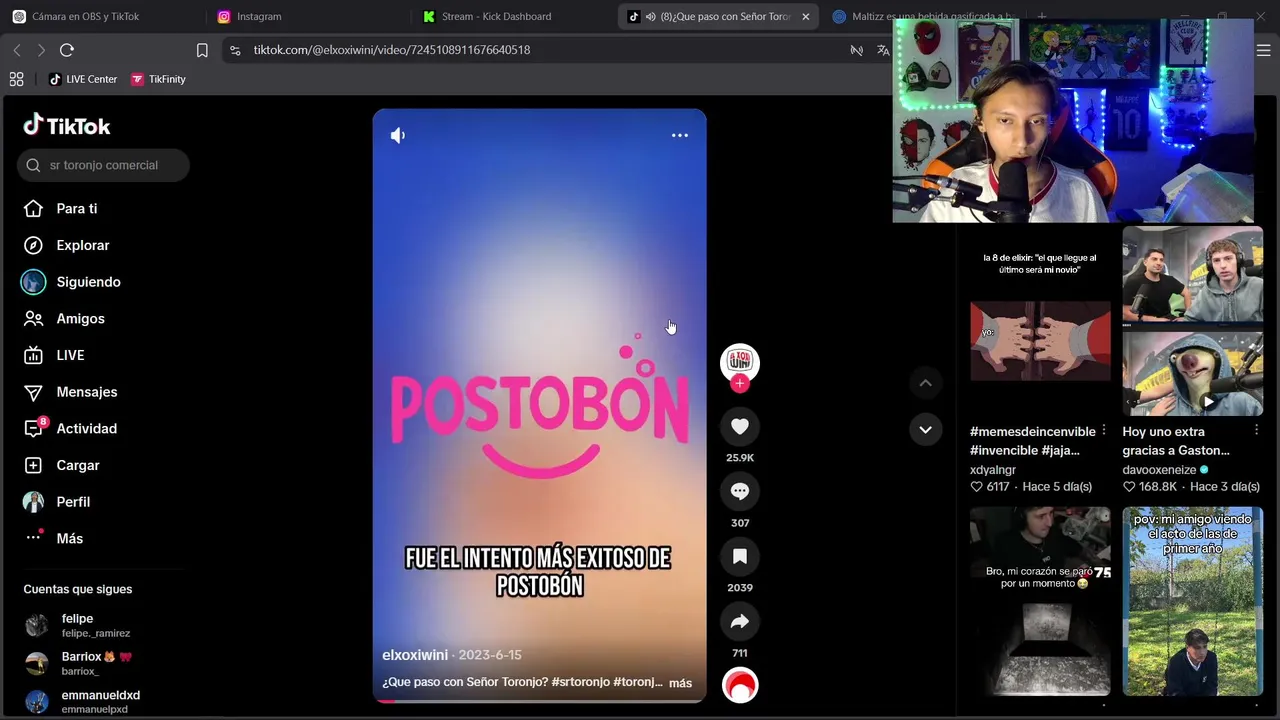Save the video with the bookmark icon

pyautogui.click(x=740, y=557)
